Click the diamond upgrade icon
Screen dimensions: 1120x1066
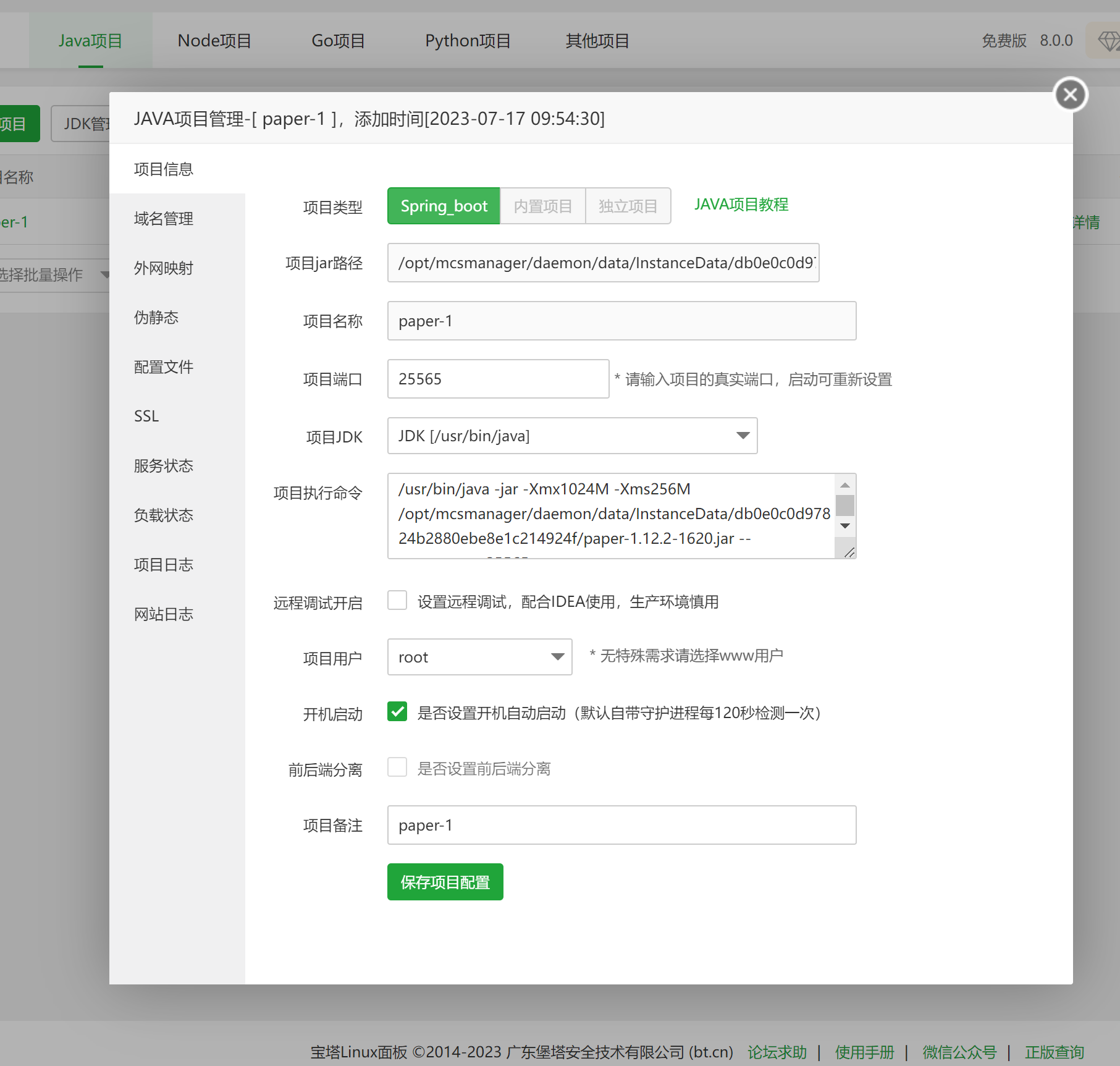1108,41
